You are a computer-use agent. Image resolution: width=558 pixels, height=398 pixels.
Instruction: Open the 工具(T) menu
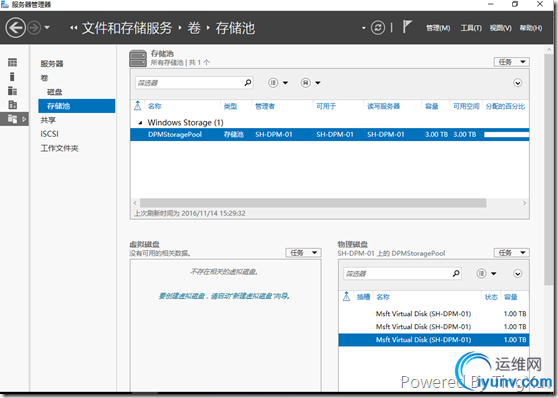click(471, 28)
